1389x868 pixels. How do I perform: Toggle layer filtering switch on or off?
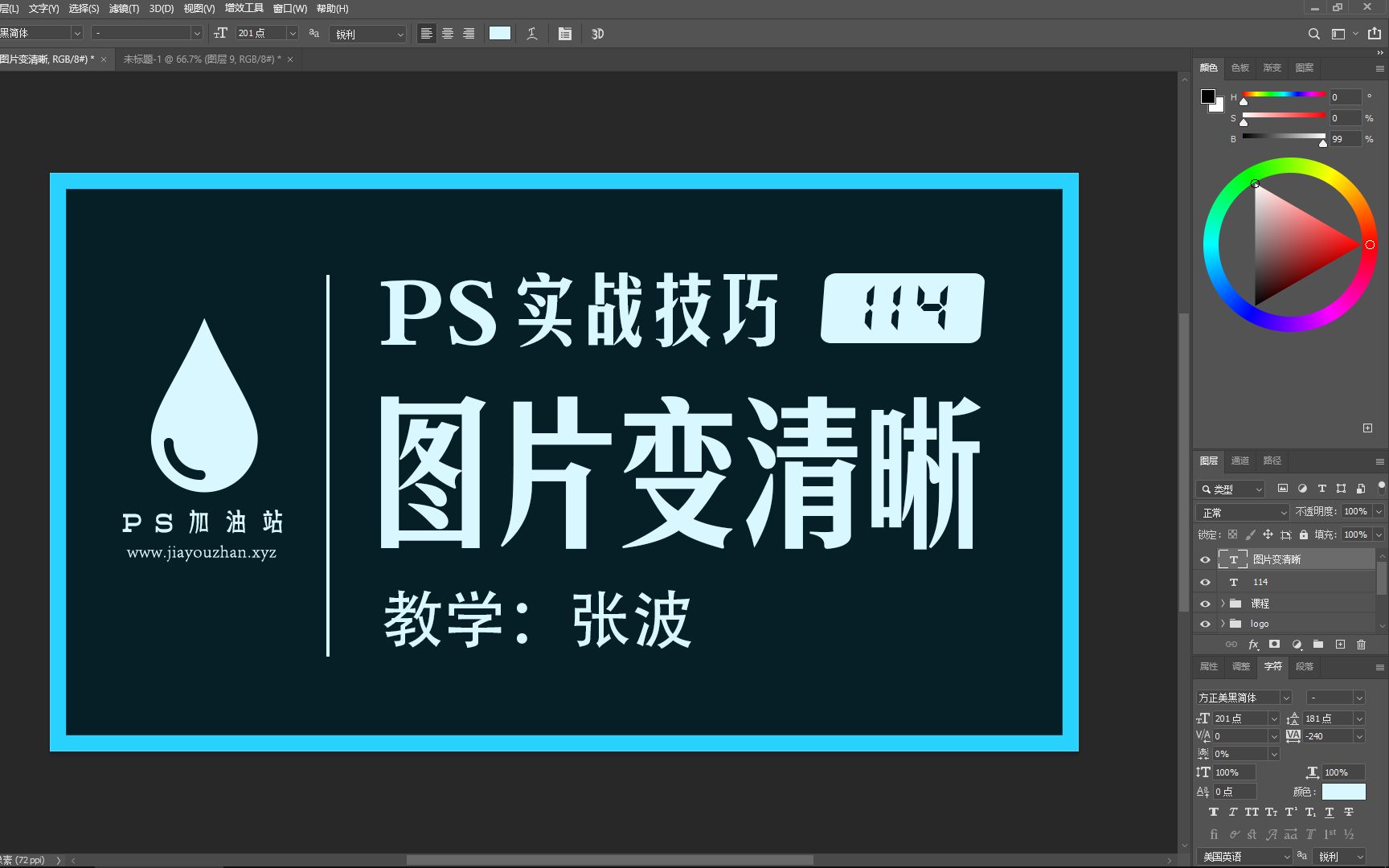(x=1381, y=487)
